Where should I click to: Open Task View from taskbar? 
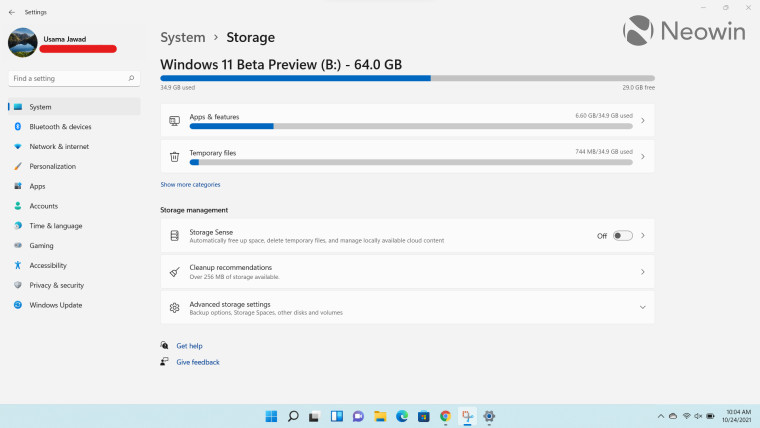click(x=315, y=416)
